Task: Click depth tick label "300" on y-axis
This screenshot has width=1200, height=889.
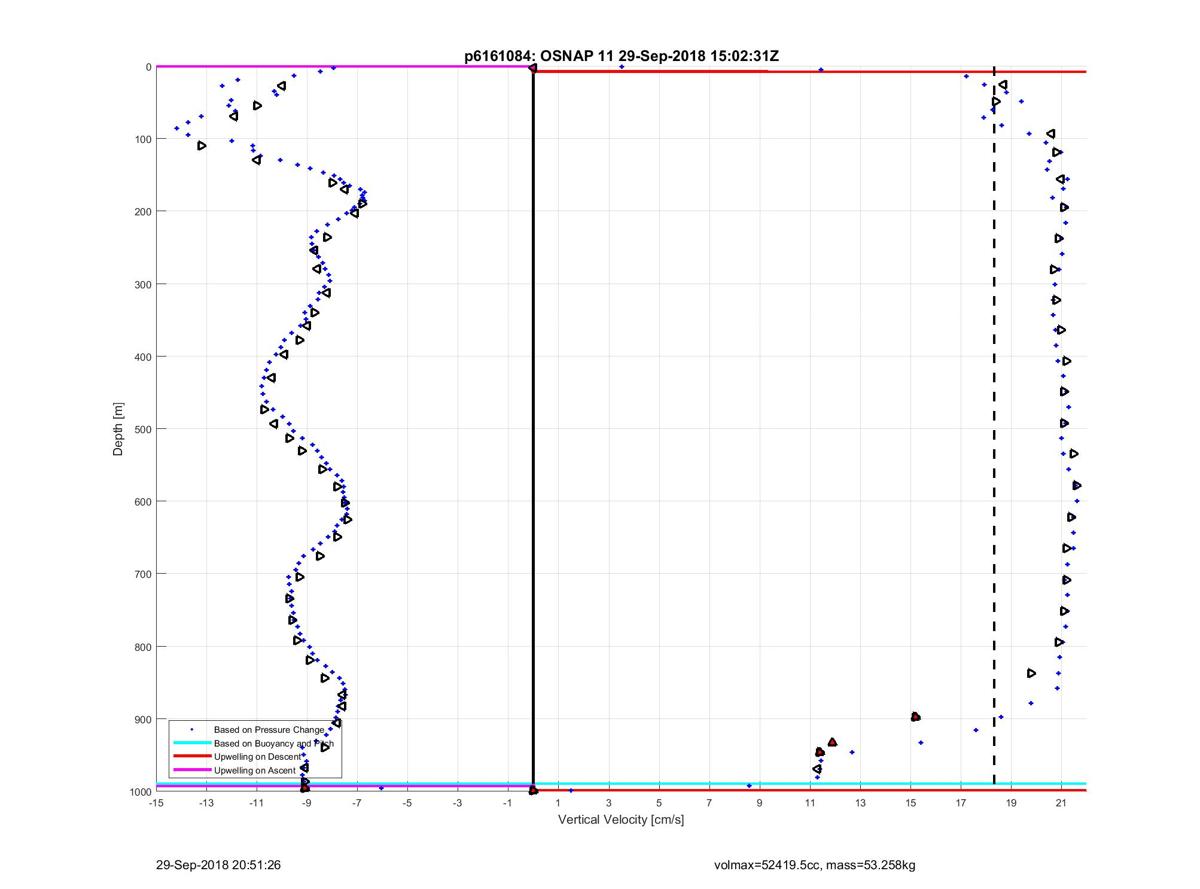Action: 141,284
